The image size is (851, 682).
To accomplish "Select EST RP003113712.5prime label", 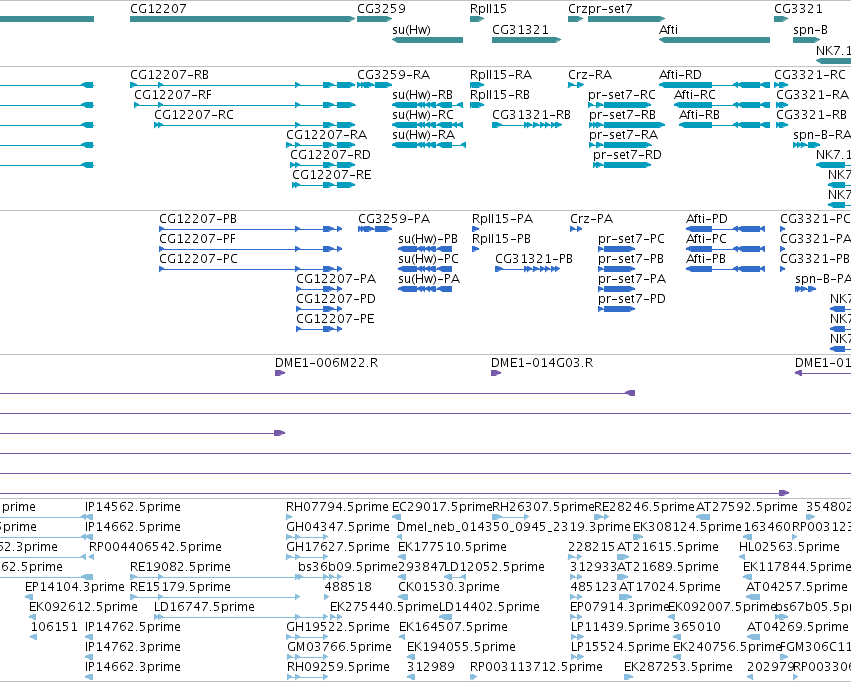I will 536,667.
